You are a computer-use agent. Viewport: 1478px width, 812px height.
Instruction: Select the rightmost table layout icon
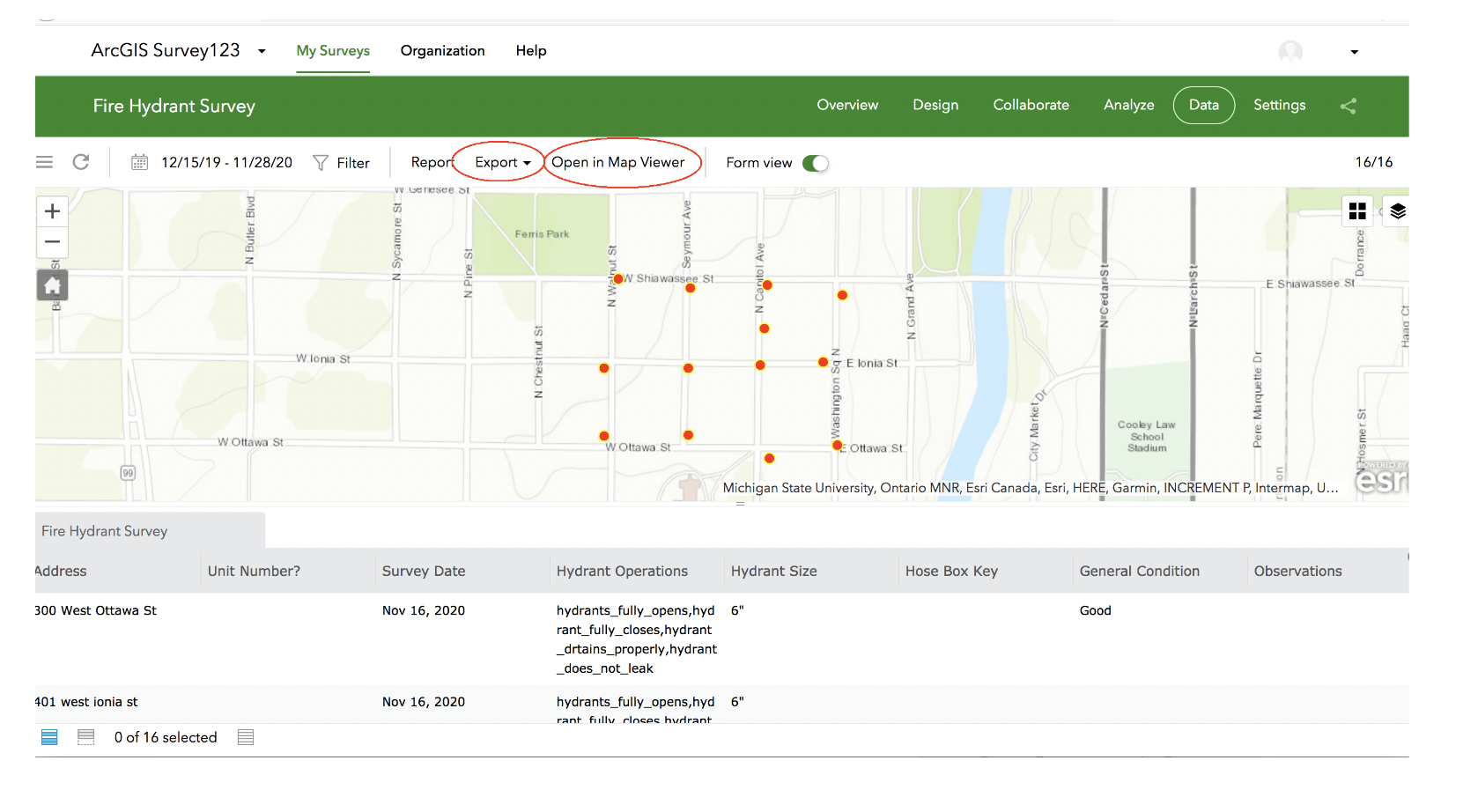tap(246, 737)
